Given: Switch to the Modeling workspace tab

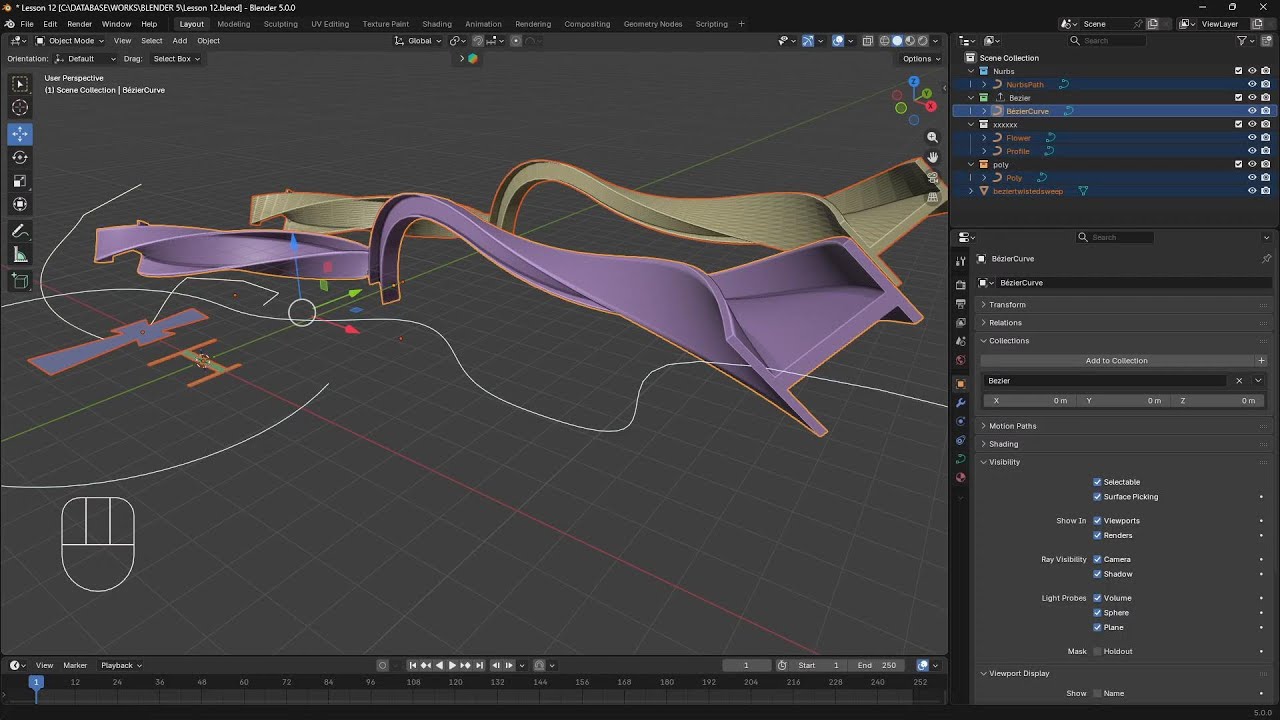Looking at the screenshot, I should (x=234, y=24).
